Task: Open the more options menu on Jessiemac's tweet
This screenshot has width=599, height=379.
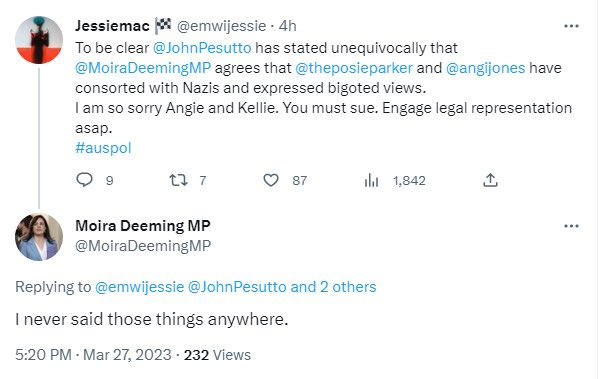Action: click(571, 26)
